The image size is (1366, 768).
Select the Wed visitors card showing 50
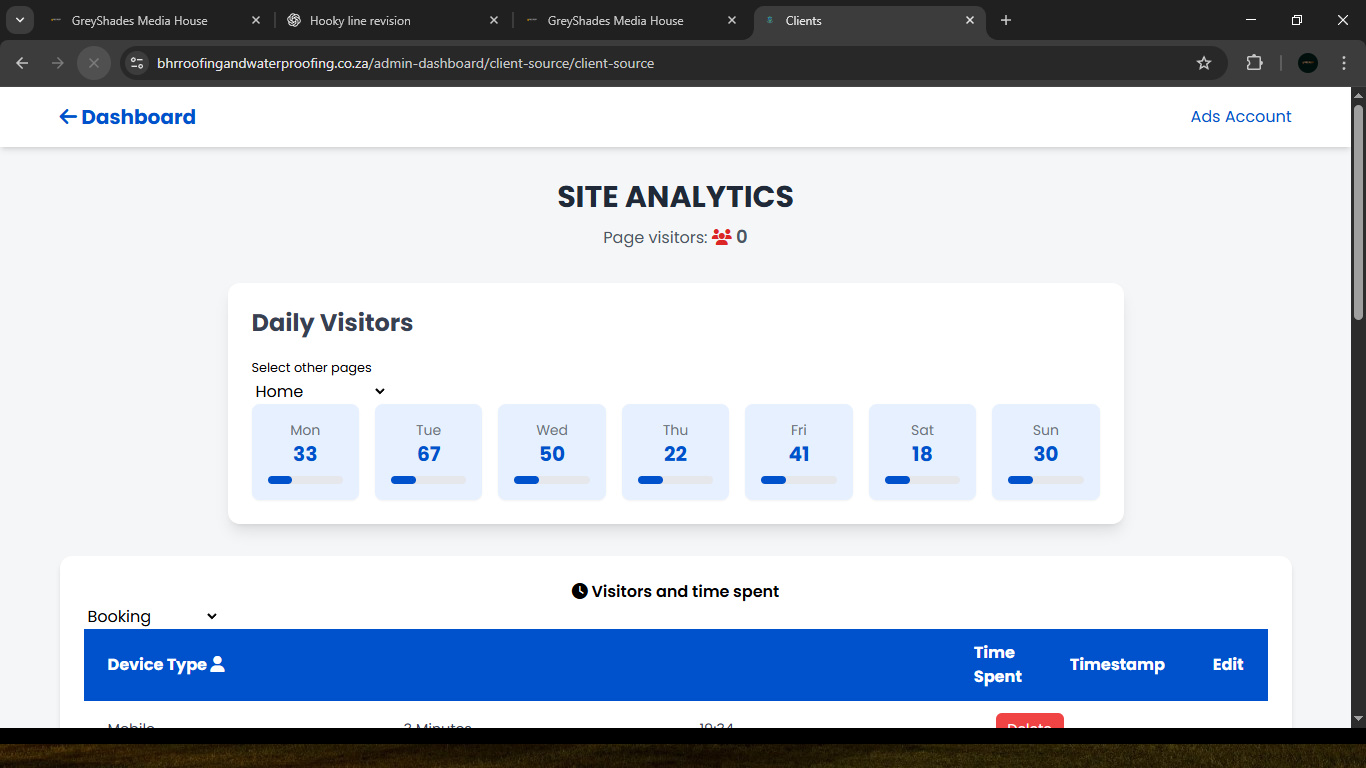(552, 452)
